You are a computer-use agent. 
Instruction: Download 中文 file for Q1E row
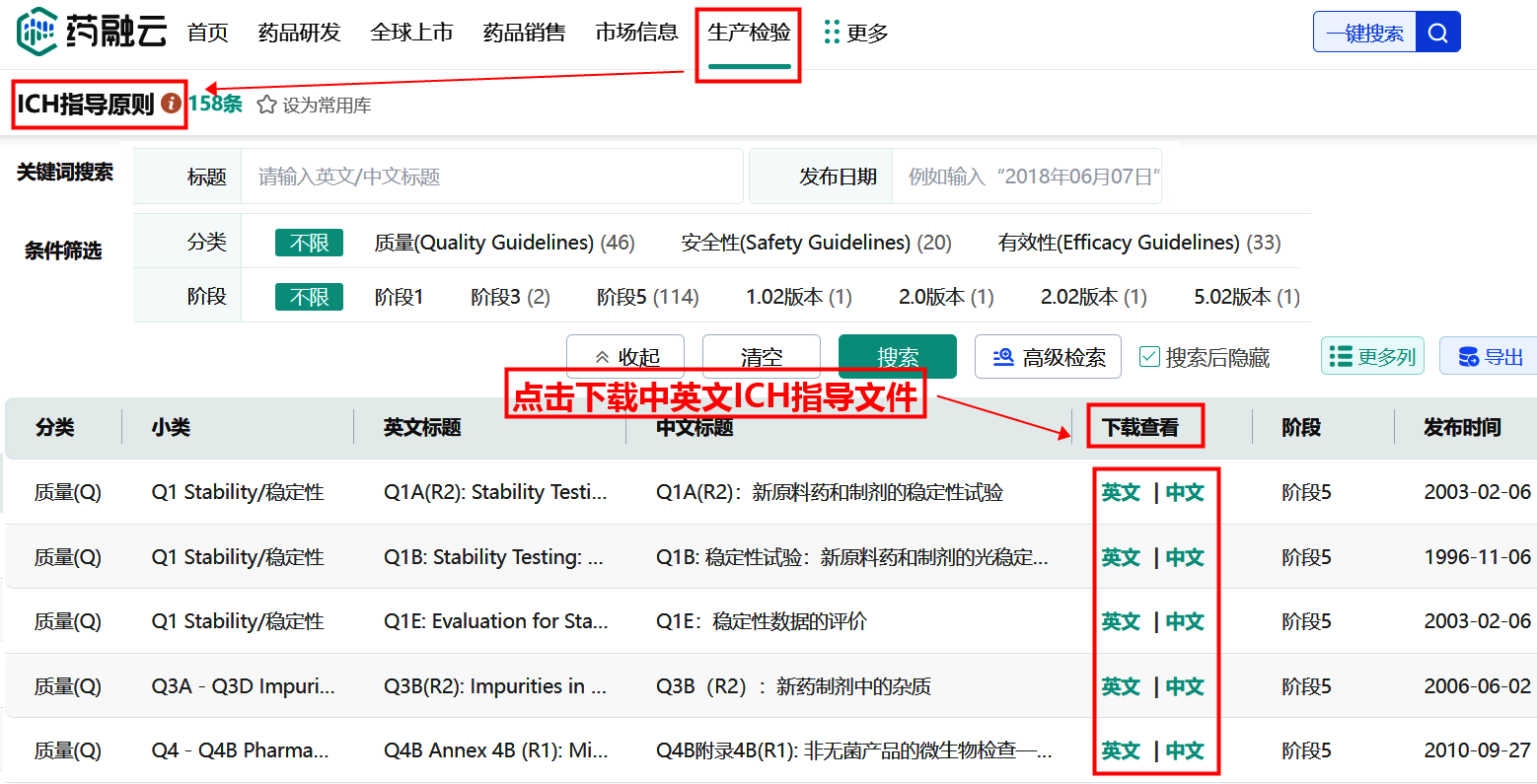tap(1185, 621)
